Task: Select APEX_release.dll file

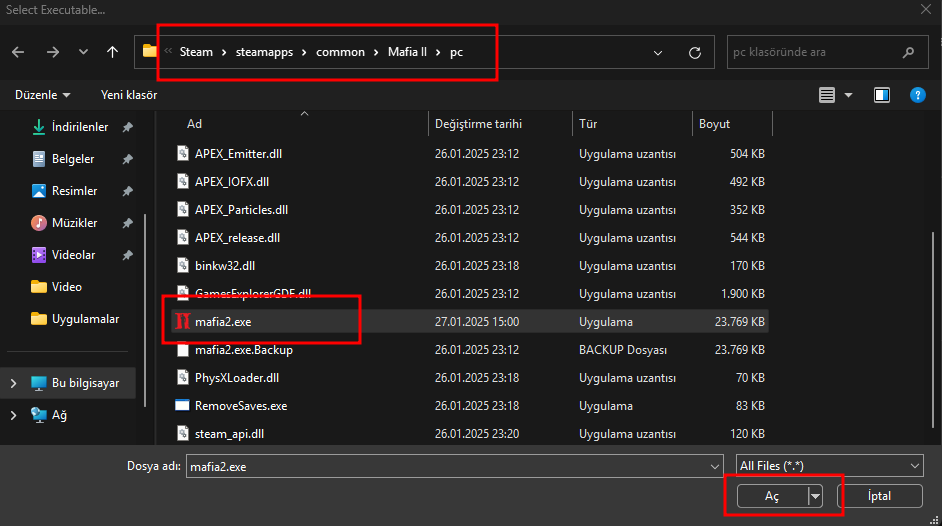Action: [x=237, y=238]
